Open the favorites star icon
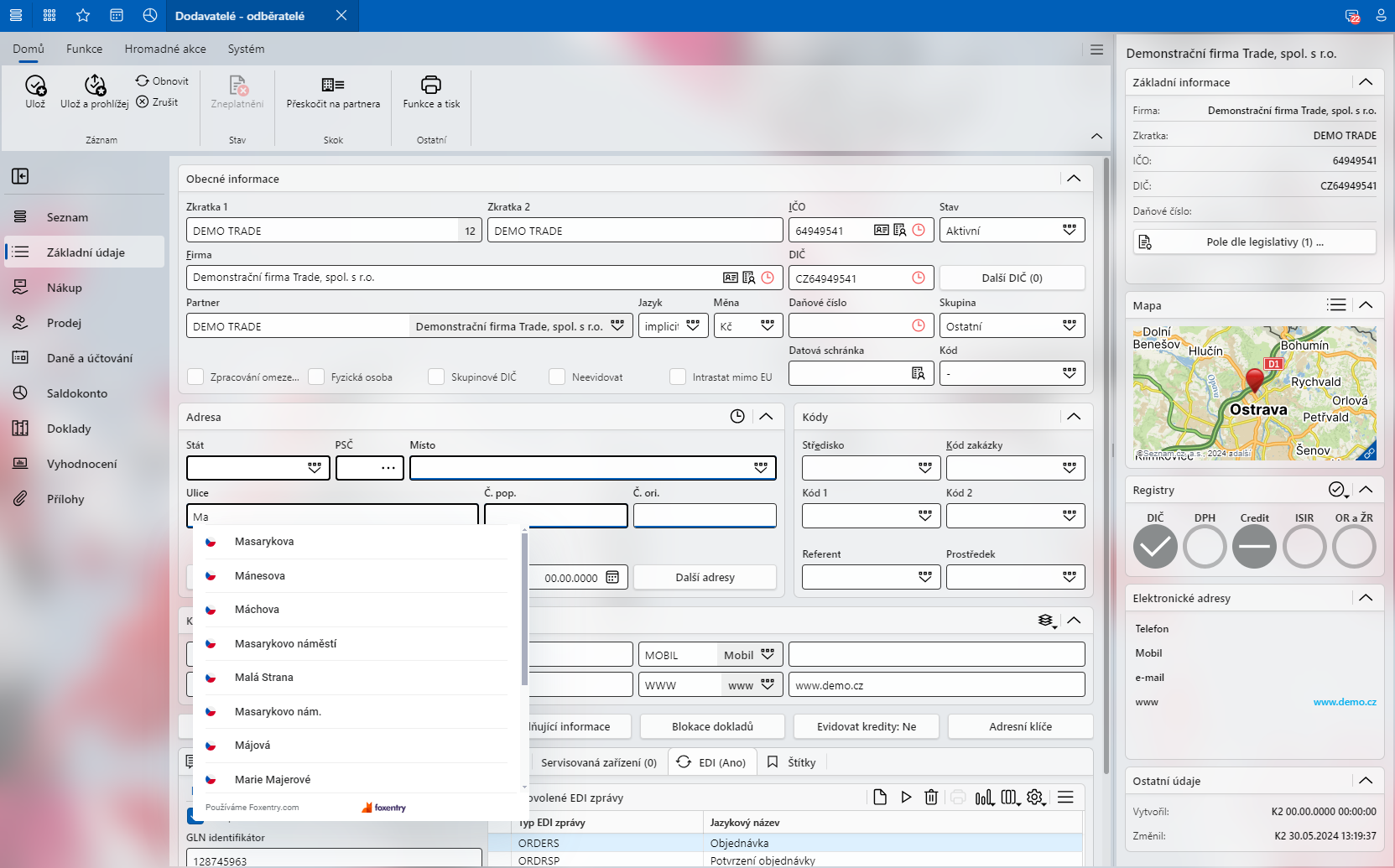 pos(82,15)
